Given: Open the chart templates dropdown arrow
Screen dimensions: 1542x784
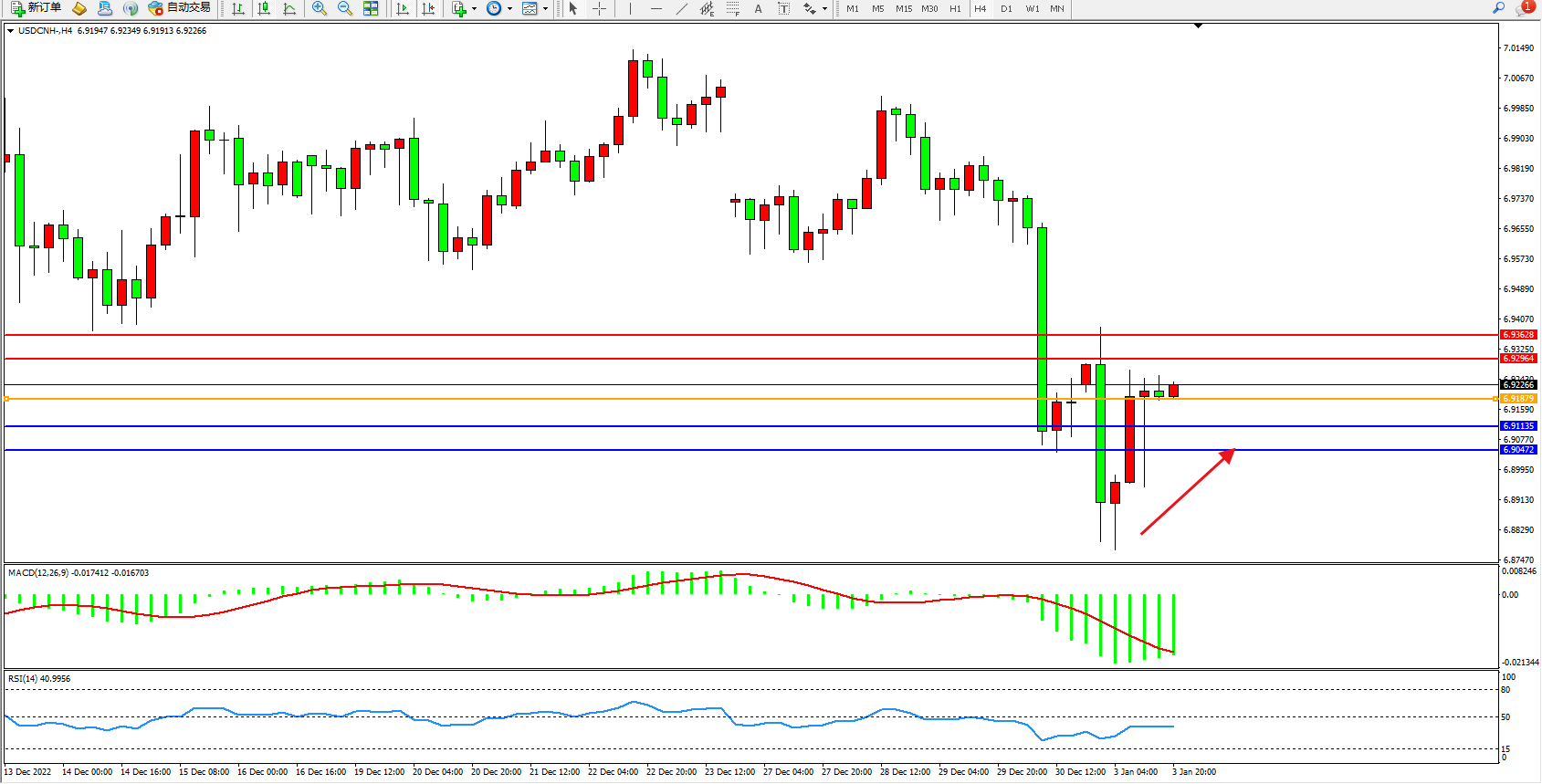Looking at the screenshot, I should click(545, 9).
